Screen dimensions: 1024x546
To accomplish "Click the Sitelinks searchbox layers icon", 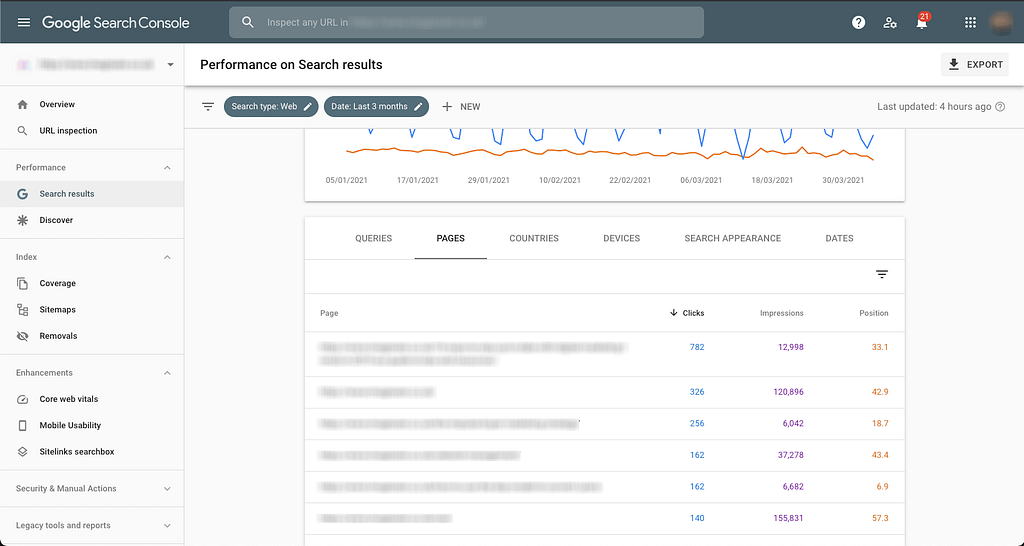I will coord(22,451).
